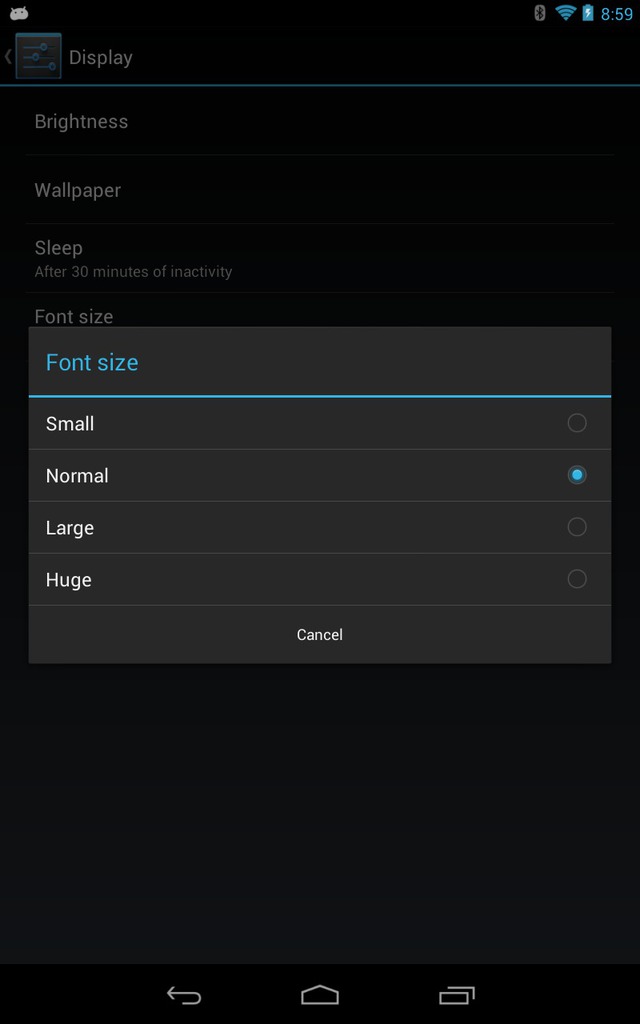Tap the Back navigation button
This screenshot has width=640, height=1024.
tap(184, 995)
